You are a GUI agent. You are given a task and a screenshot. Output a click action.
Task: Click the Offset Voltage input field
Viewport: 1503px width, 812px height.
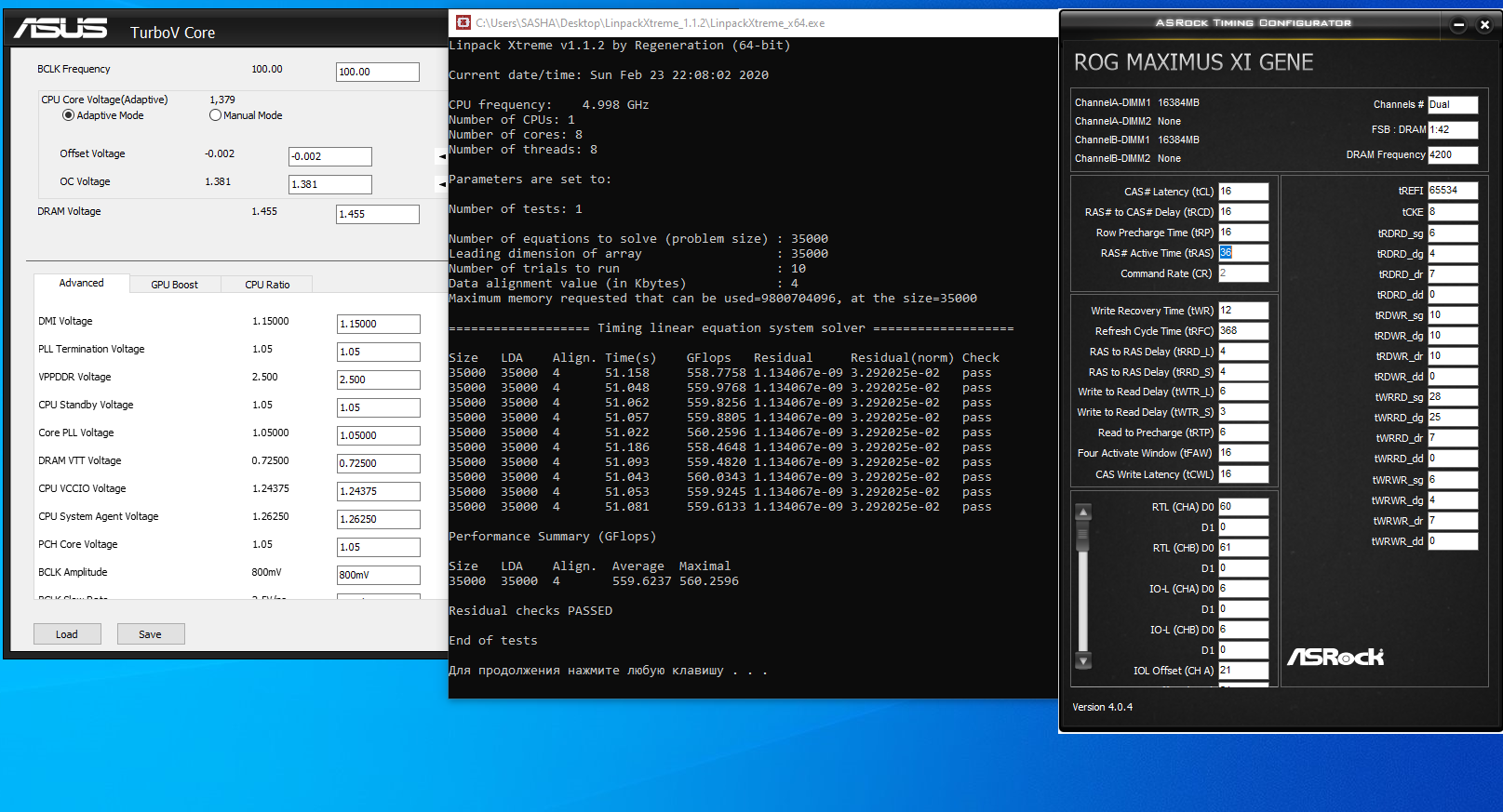[330, 156]
